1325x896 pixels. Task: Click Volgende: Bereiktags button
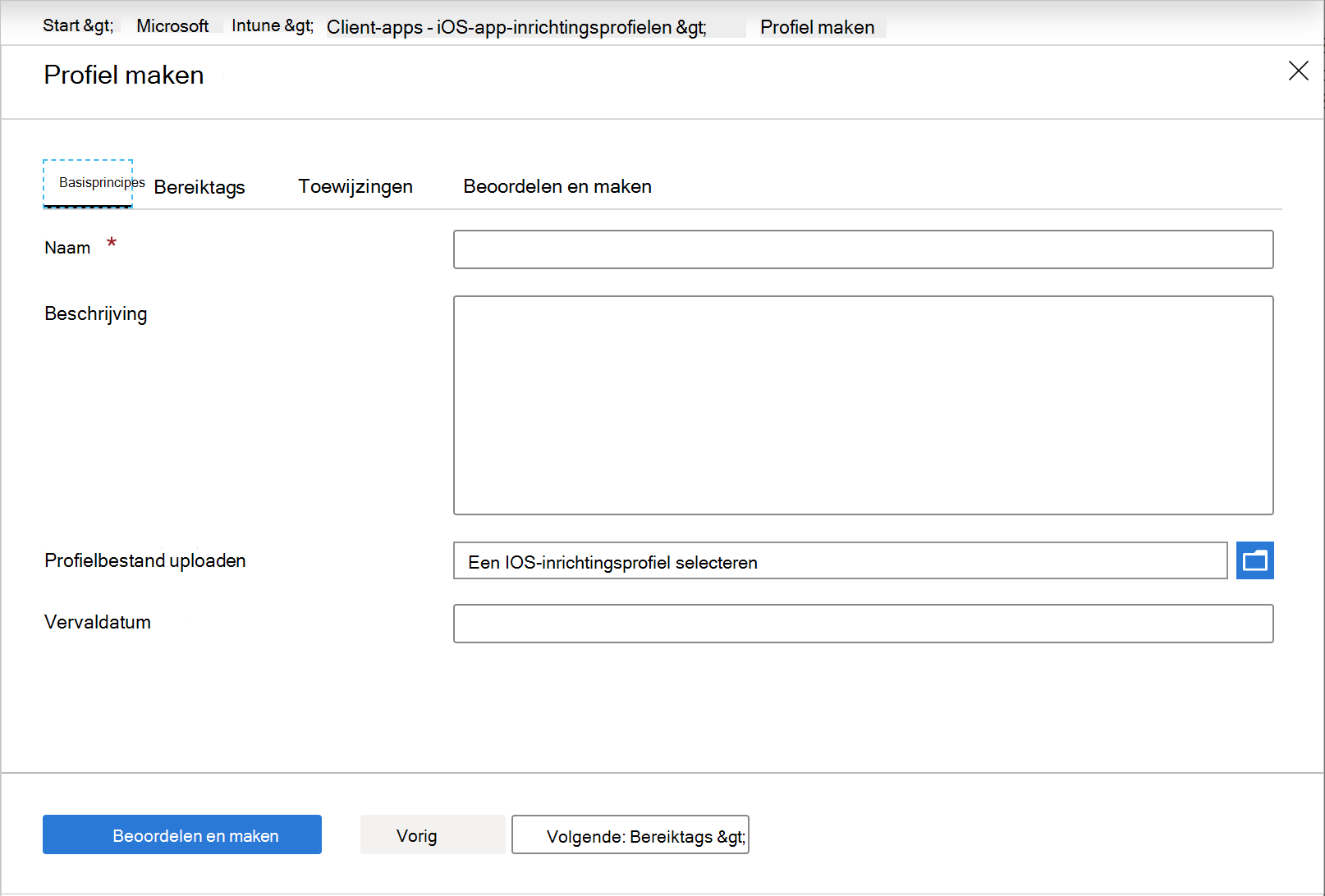coord(630,834)
